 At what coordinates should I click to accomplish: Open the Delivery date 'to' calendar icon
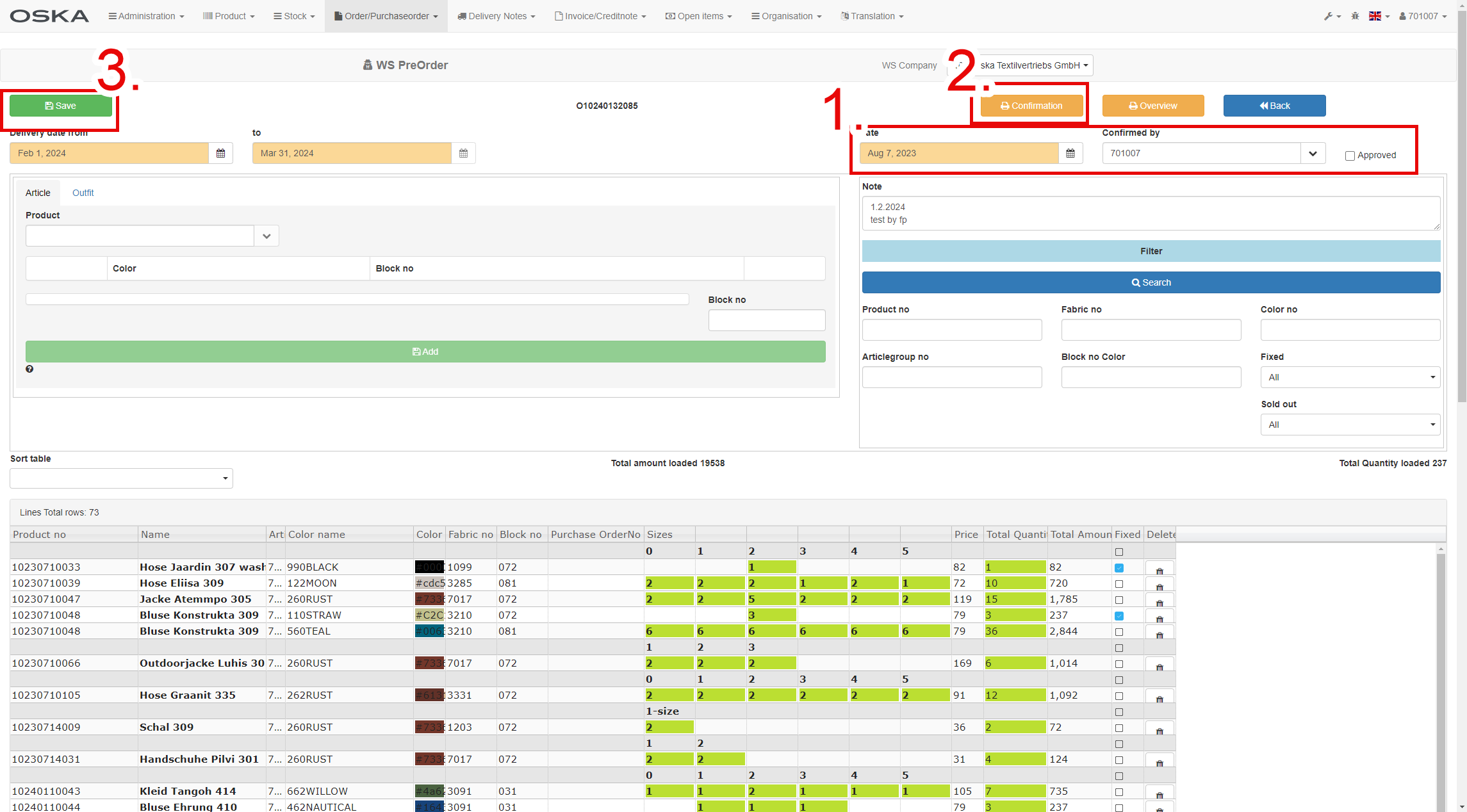[463, 153]
